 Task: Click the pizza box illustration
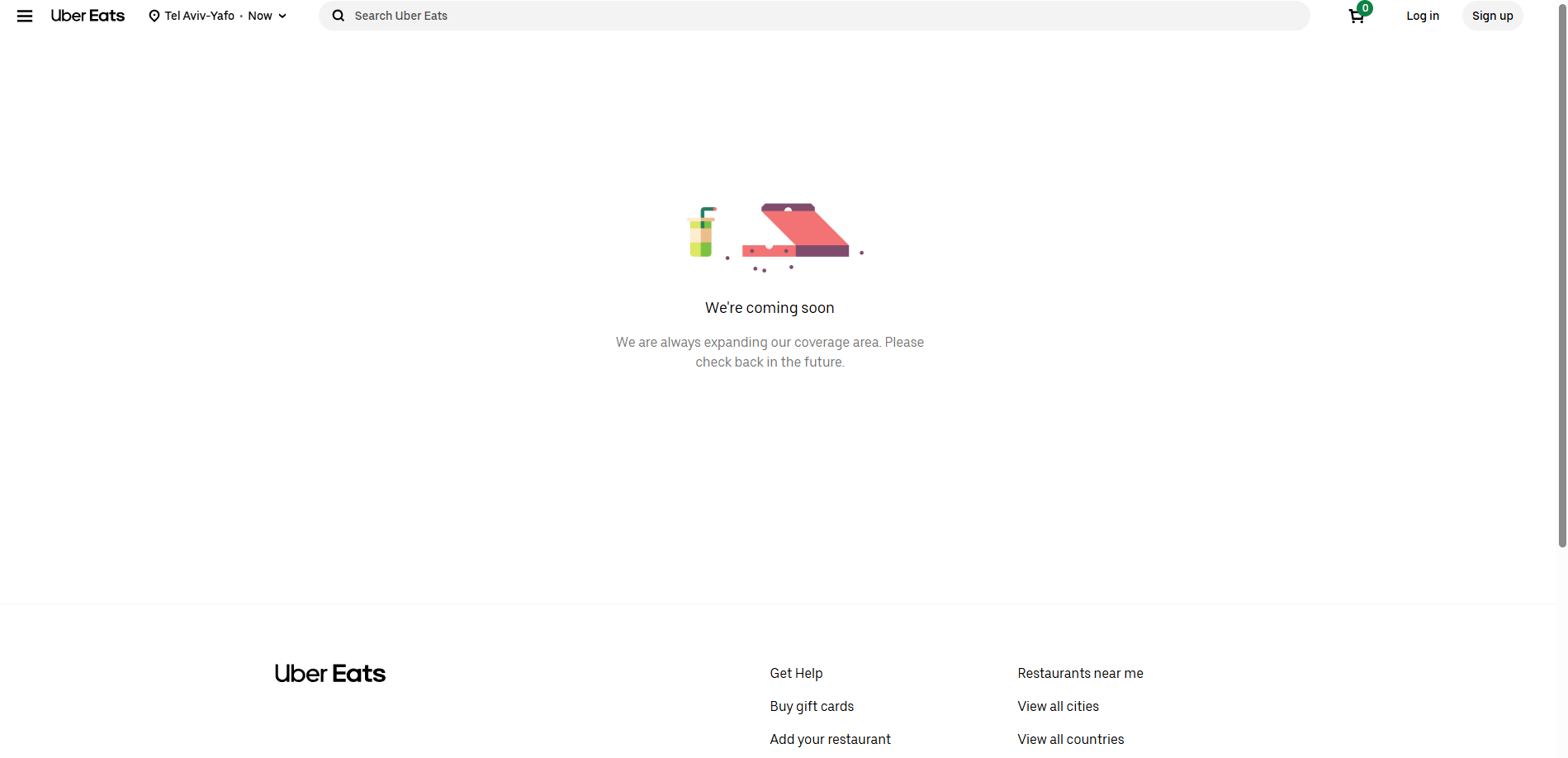[x=796, y=231]
